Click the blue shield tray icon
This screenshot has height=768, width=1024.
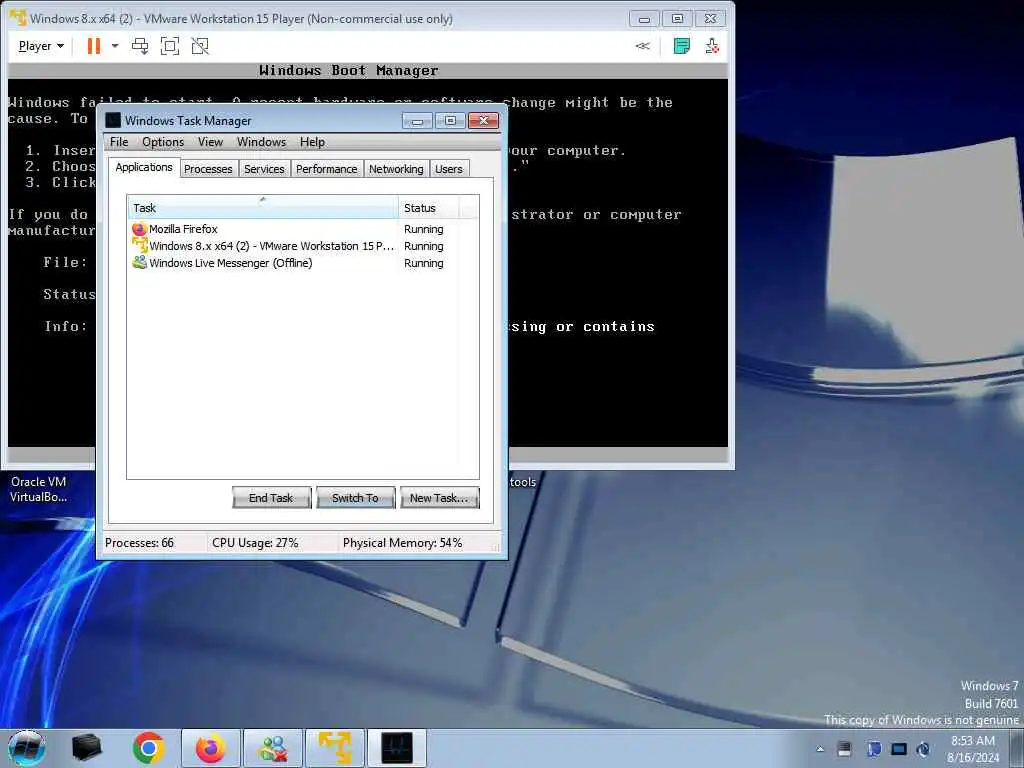873,749
